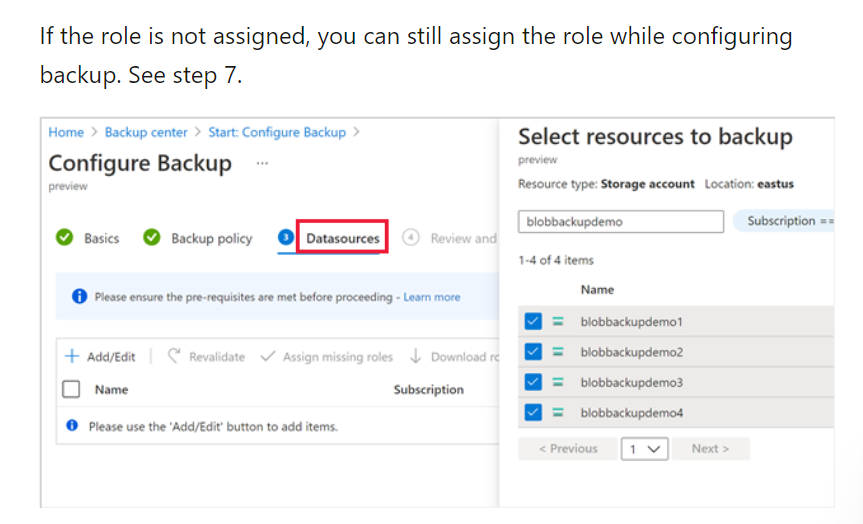The height and width of the screenshot is (524, 863).
Task: Click the Home breadcrumb link
Action: pos(66,132)
